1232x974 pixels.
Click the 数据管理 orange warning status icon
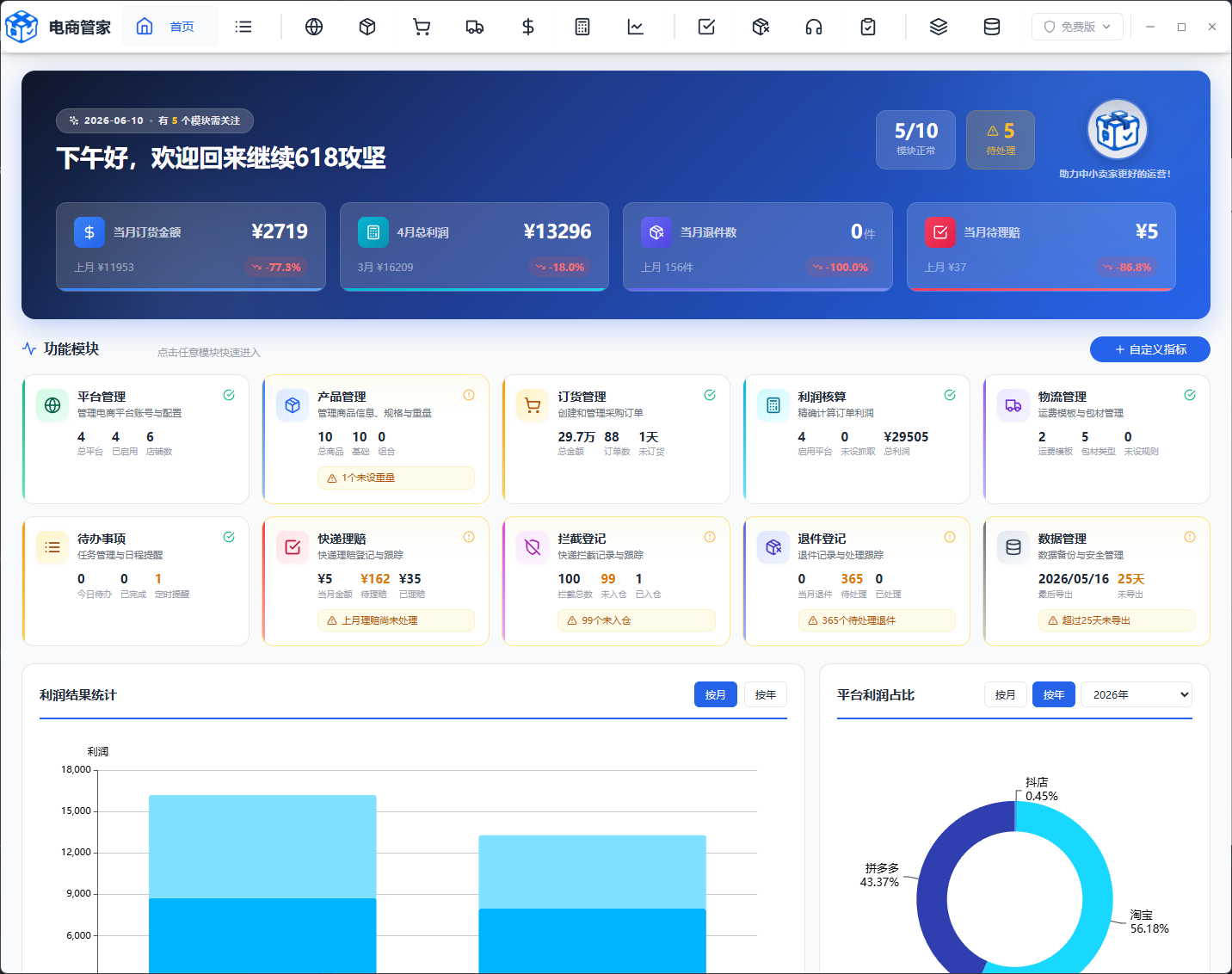tap(1190, 537)
